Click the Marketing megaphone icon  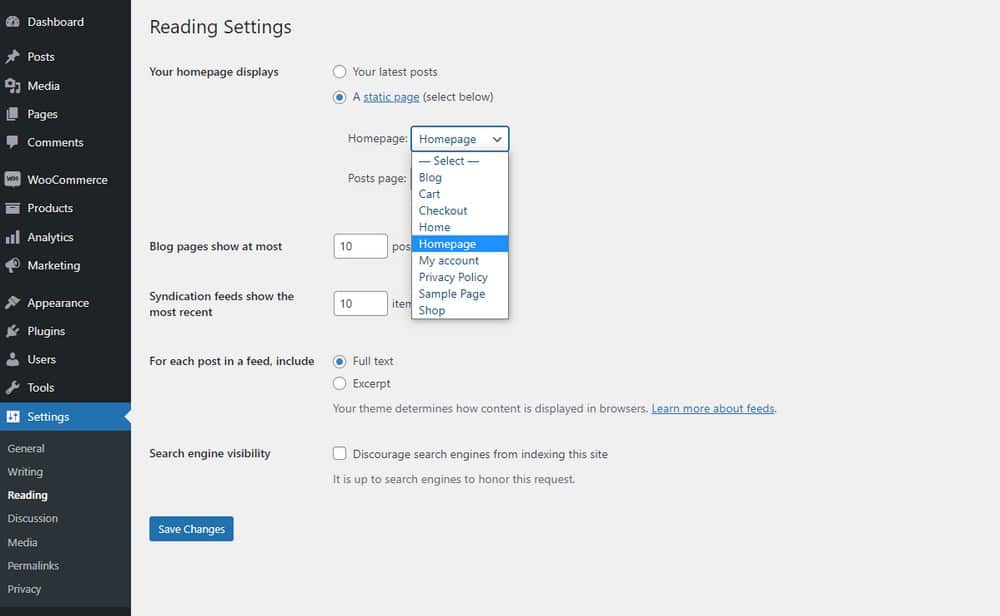pos(12,265)
